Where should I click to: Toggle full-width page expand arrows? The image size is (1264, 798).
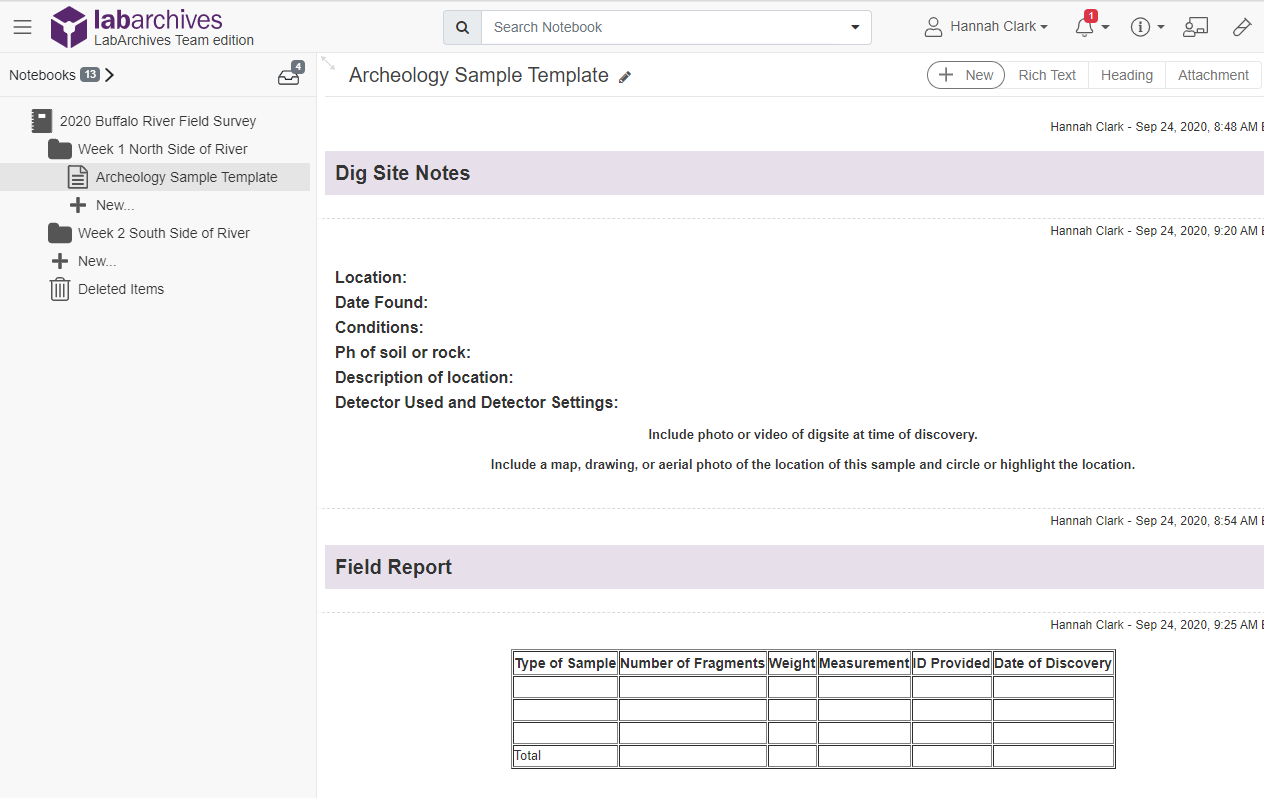tap(328, 63)
